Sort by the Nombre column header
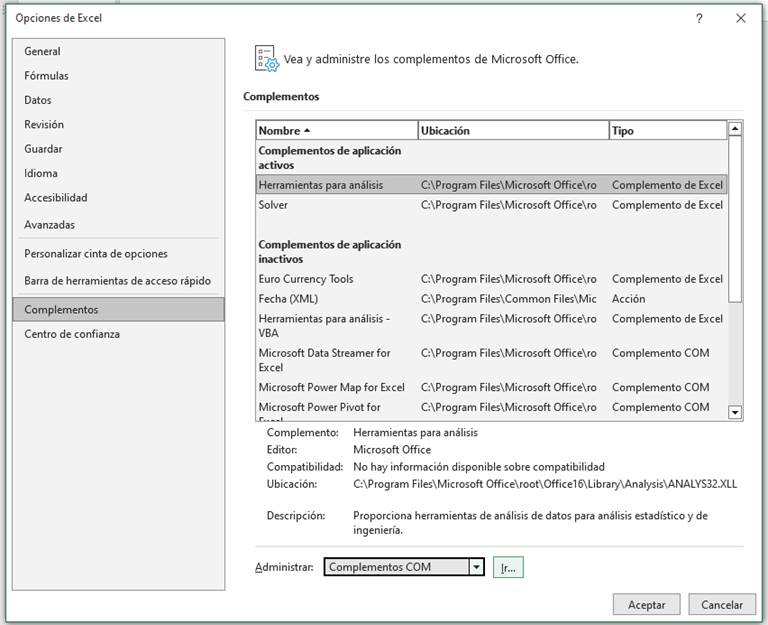The height and width of the screenshot is (625, 768). tap(337, 131)
